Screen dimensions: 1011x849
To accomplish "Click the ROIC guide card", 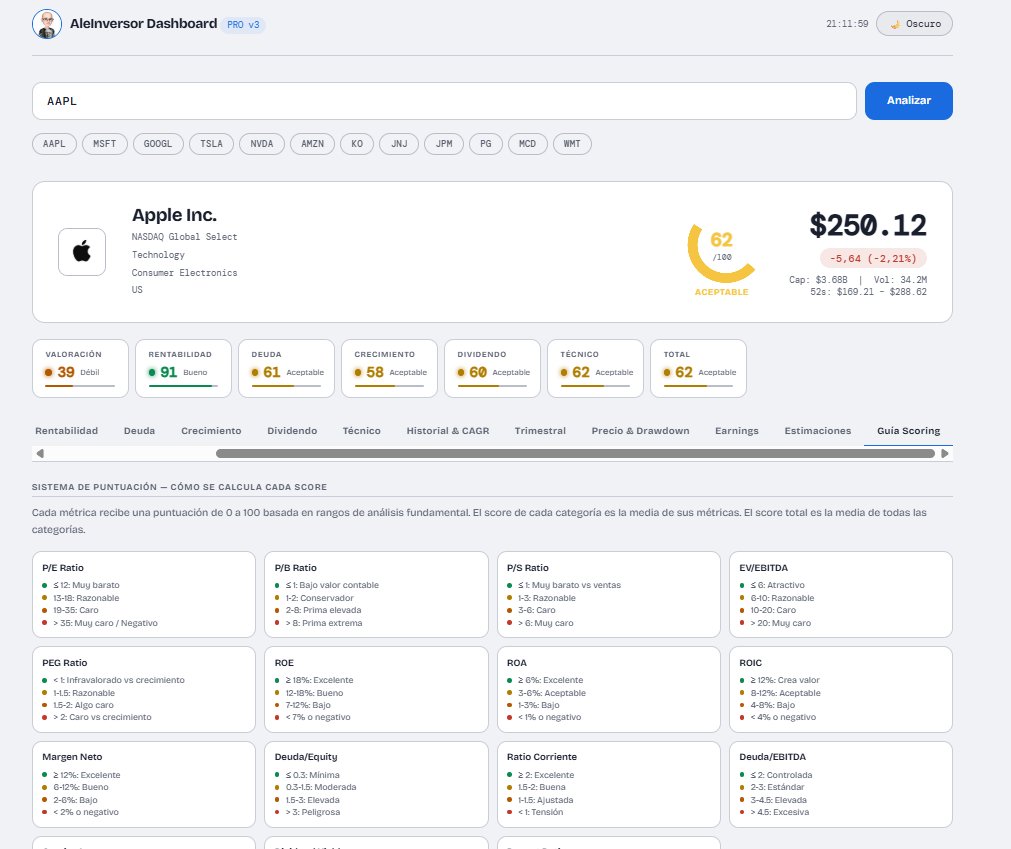I will point(841,689).
